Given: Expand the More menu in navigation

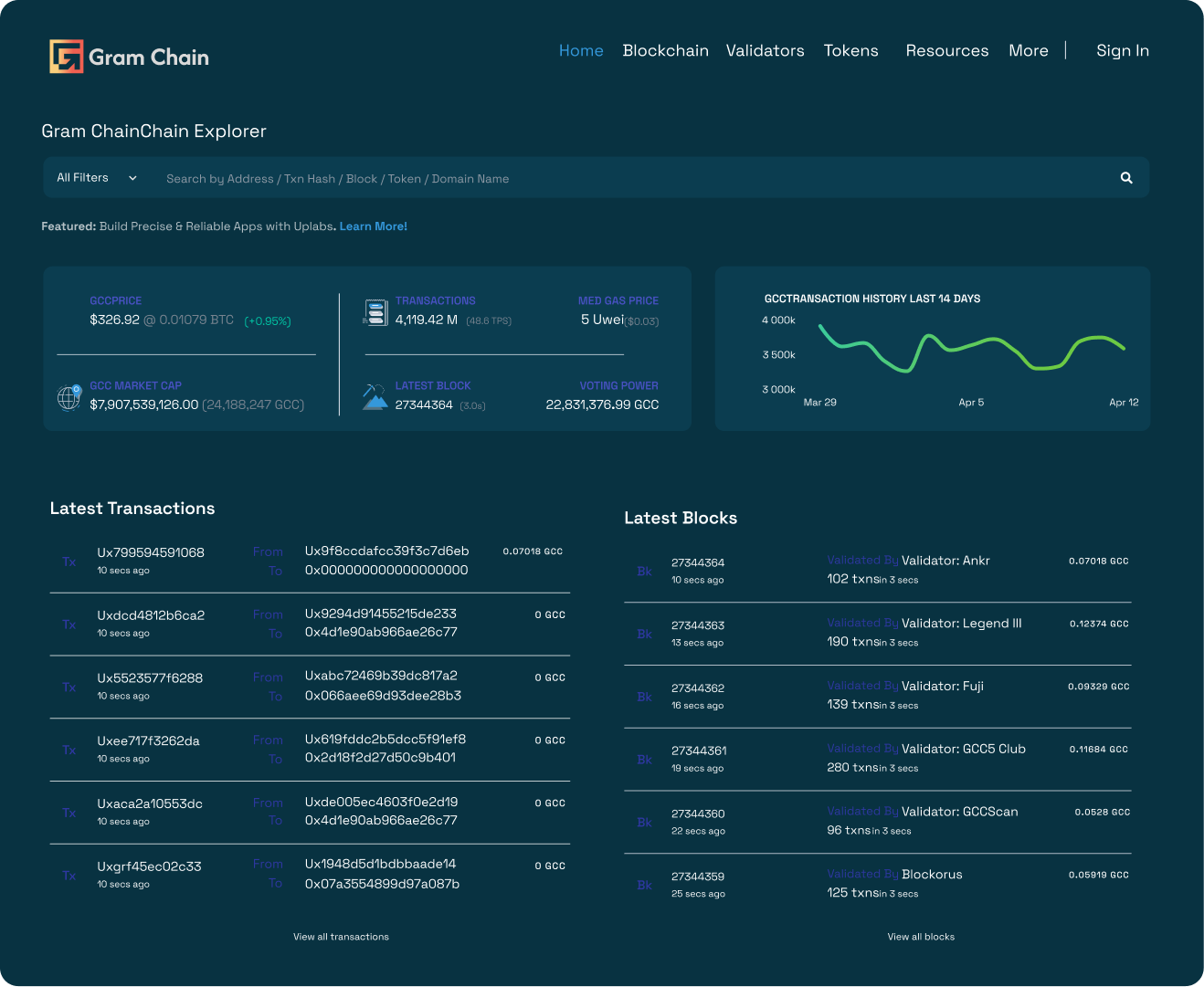Looking at the screenshot, I should [x=1028, y=51].
